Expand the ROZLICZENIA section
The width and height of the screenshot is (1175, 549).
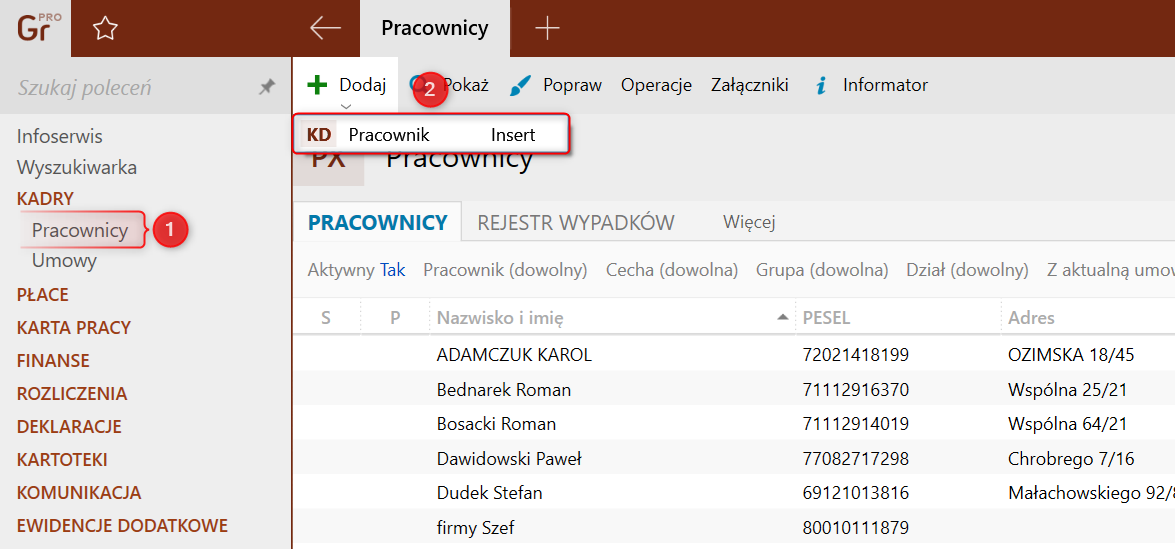pyautogui.click(x=72, y=393)
